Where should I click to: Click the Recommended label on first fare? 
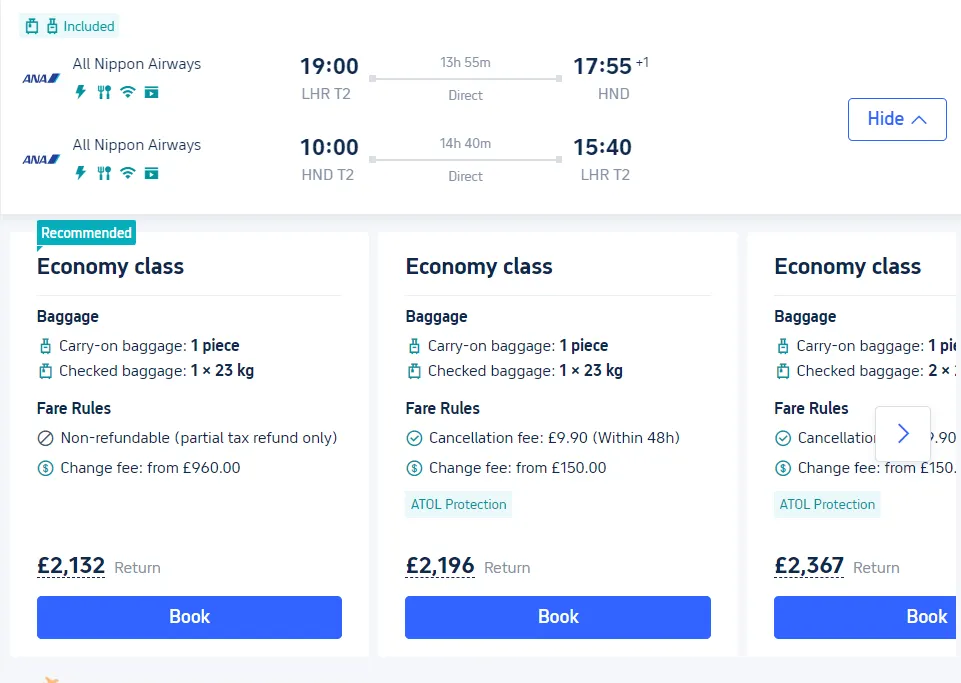[86, 233]
